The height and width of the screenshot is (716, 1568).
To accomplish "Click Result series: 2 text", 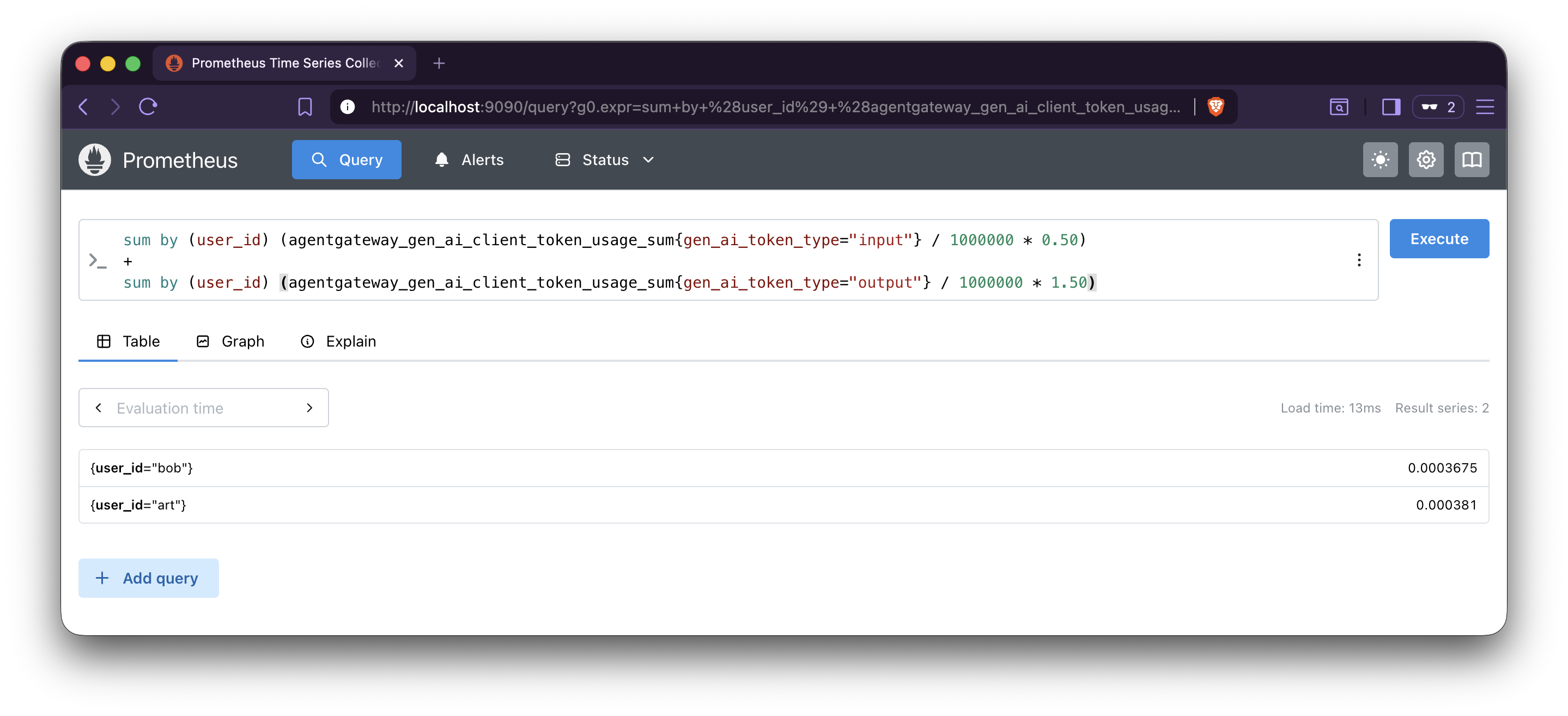I will click(x=1442, y=408).
